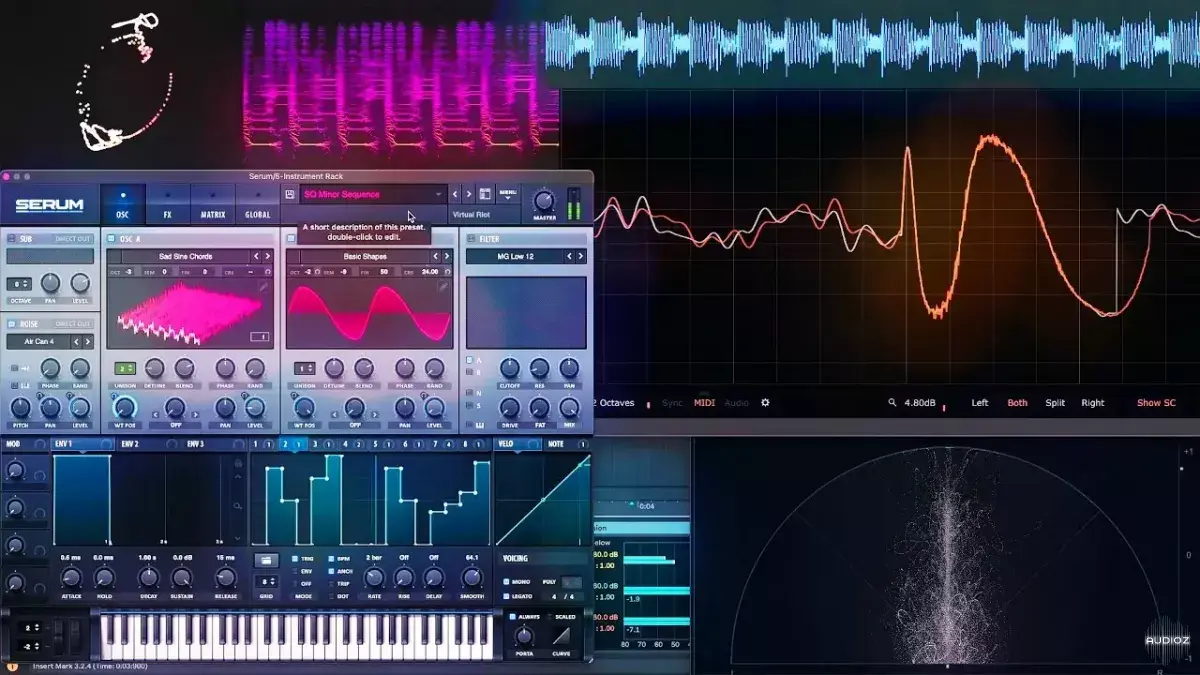
Task: Click the OSC A UNISON voices stepper
Action: click(x=125, y=368)
